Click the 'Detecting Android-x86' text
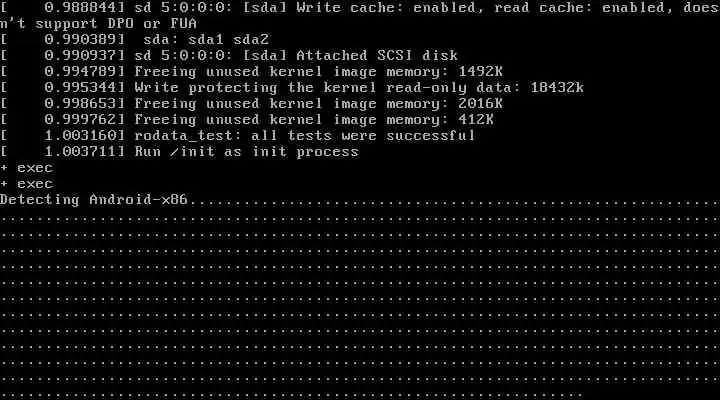 click(94, 200)
